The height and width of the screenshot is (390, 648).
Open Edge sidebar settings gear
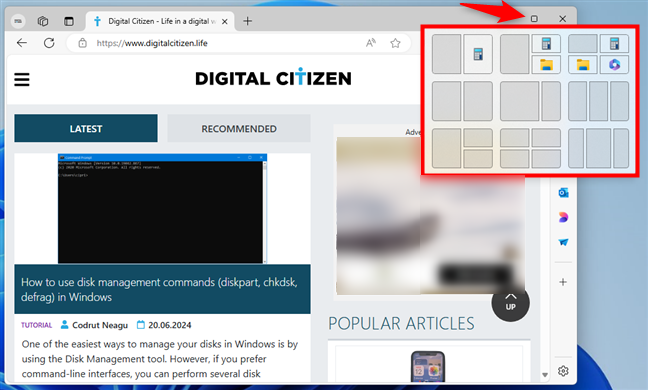(563, 371)
